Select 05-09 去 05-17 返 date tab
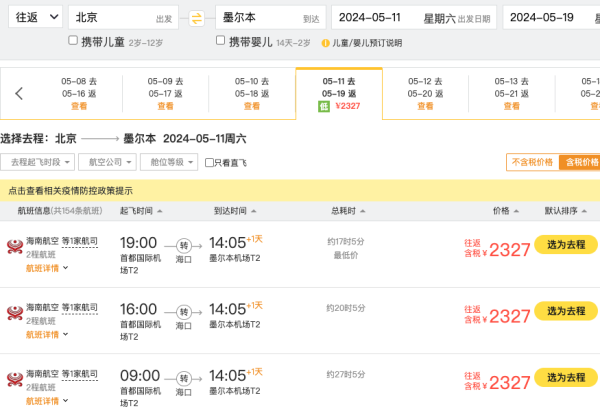This screenshot has height=413, width=600. point(166,94)
